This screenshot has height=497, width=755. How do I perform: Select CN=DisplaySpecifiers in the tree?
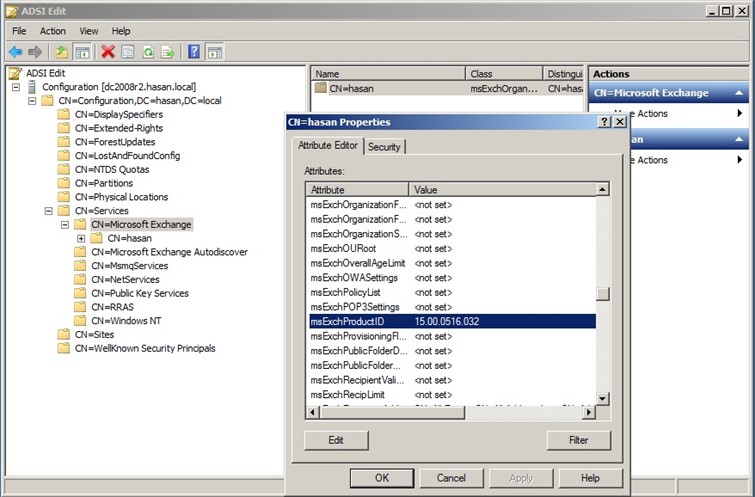click(x=119, y=115)
